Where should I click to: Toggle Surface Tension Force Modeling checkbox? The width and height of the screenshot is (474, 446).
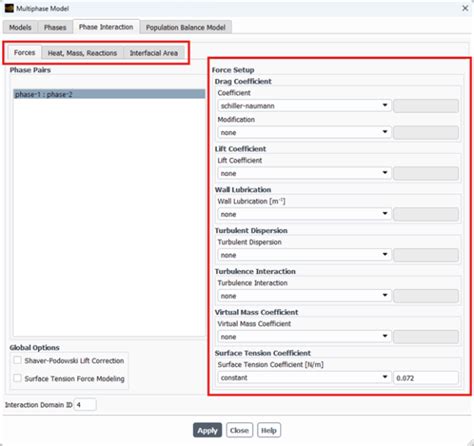click(x=18, y=378)
